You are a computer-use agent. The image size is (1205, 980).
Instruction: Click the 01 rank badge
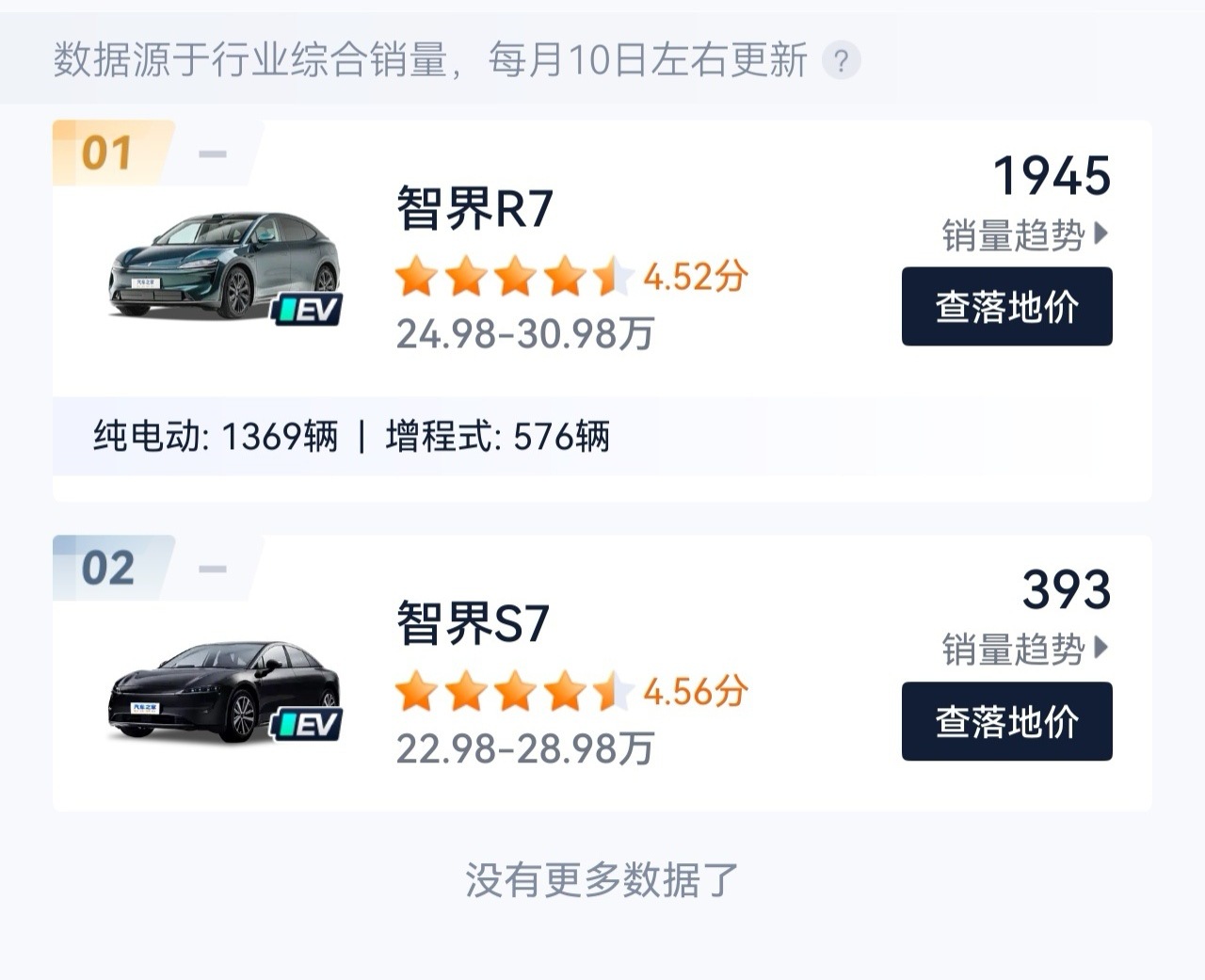coord(107,153)
